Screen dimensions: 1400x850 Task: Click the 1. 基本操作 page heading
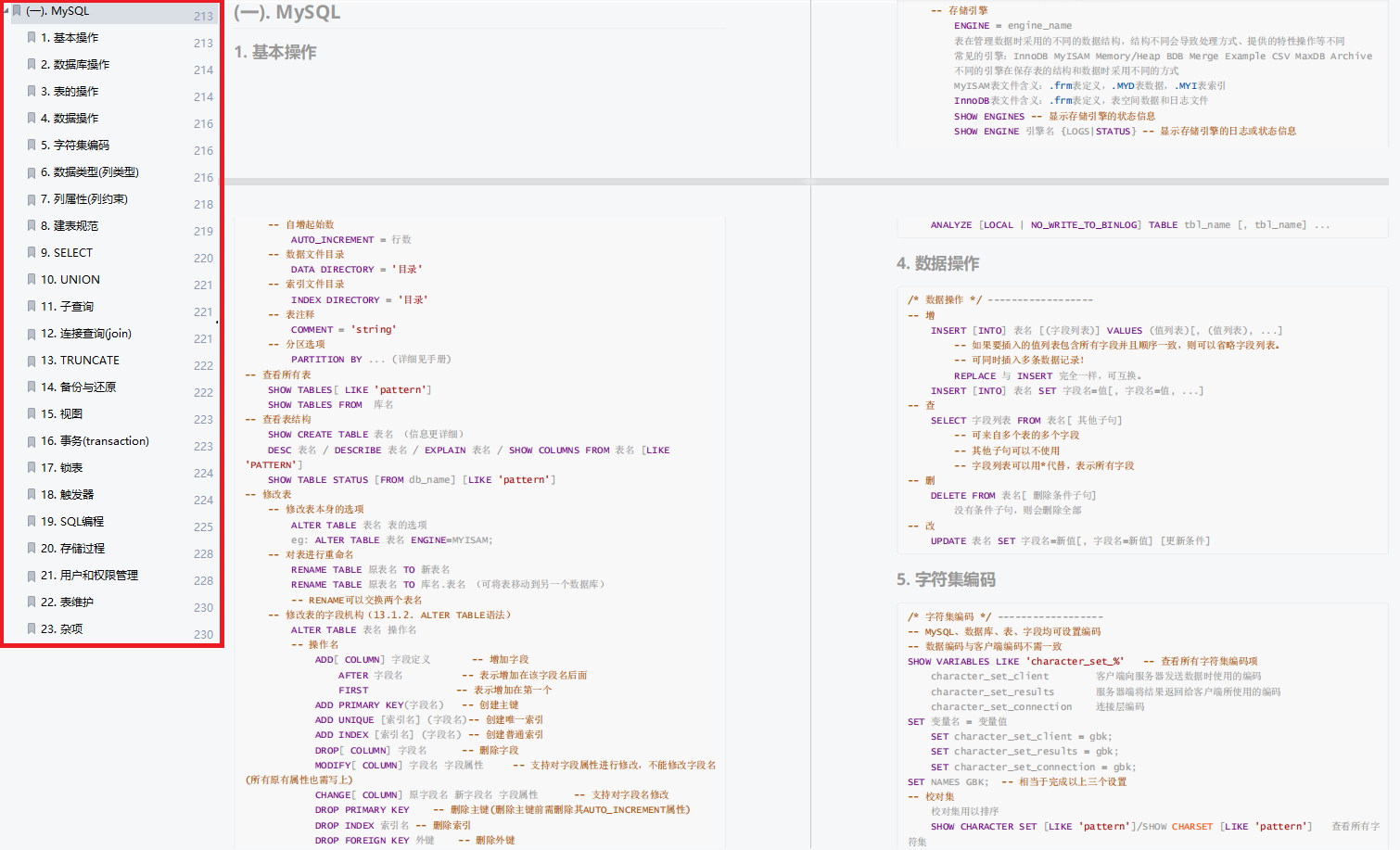[x=274, y=52]
